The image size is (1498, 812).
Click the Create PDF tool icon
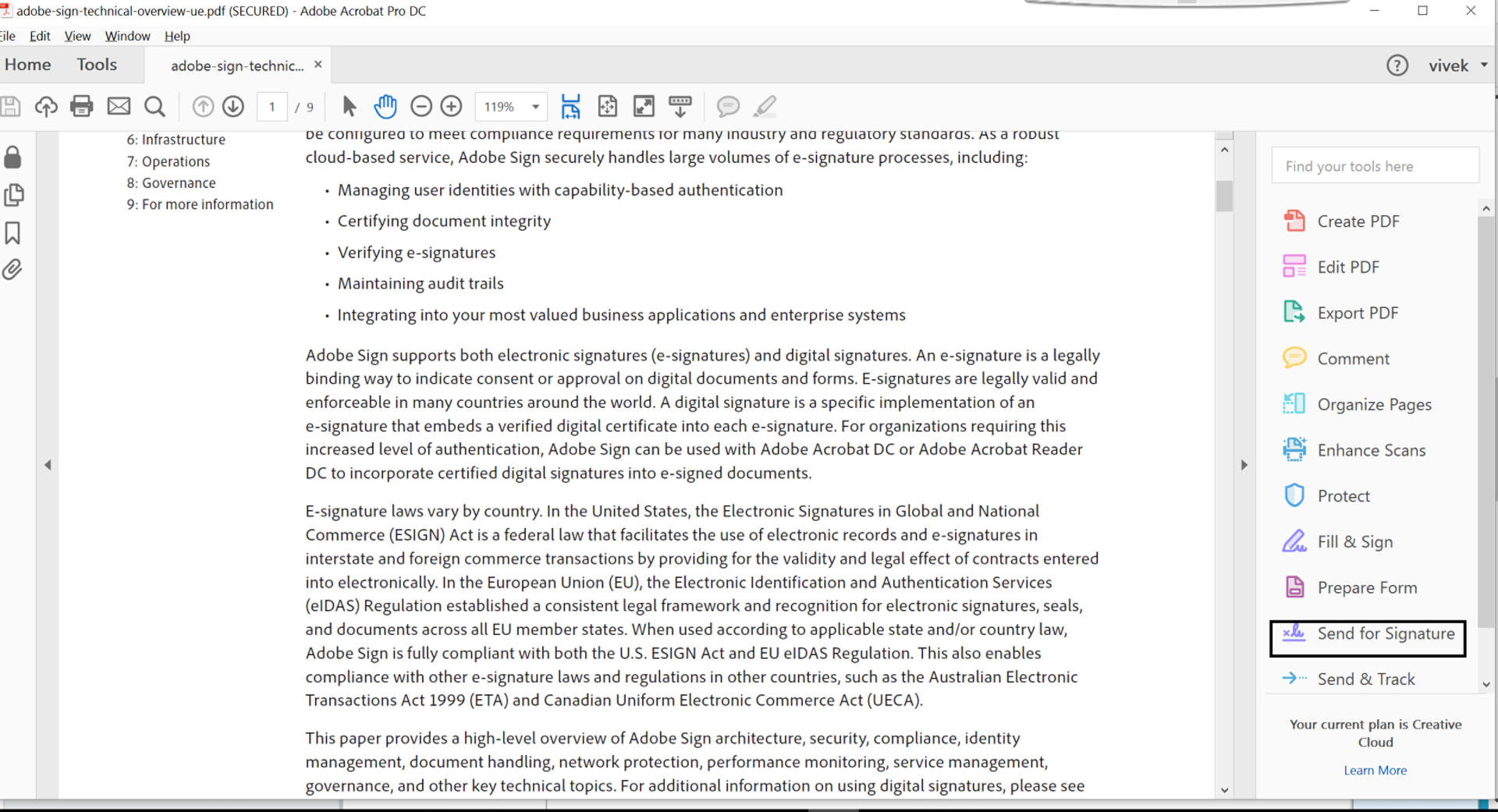(1294, 221)
